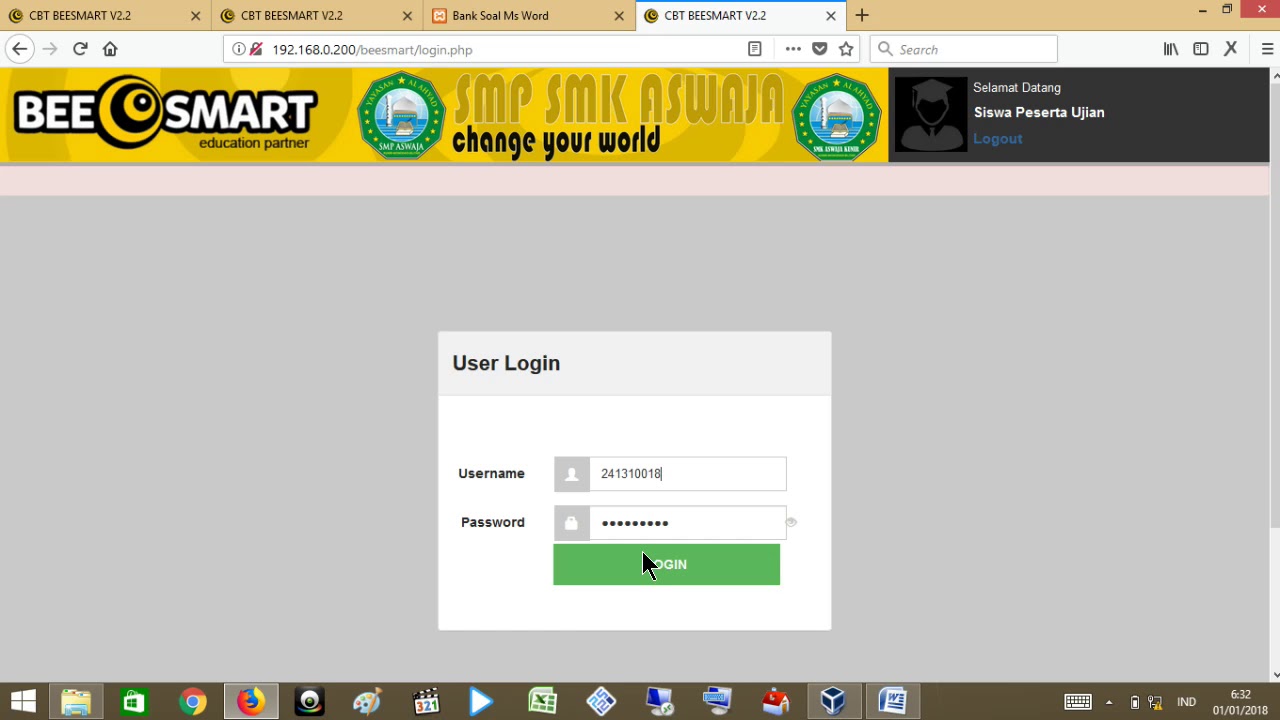The height and width of the screenshot is (720, 1280).
Task: Click the SMP ASWAJA emblem in banner
Action: [400, 116]
